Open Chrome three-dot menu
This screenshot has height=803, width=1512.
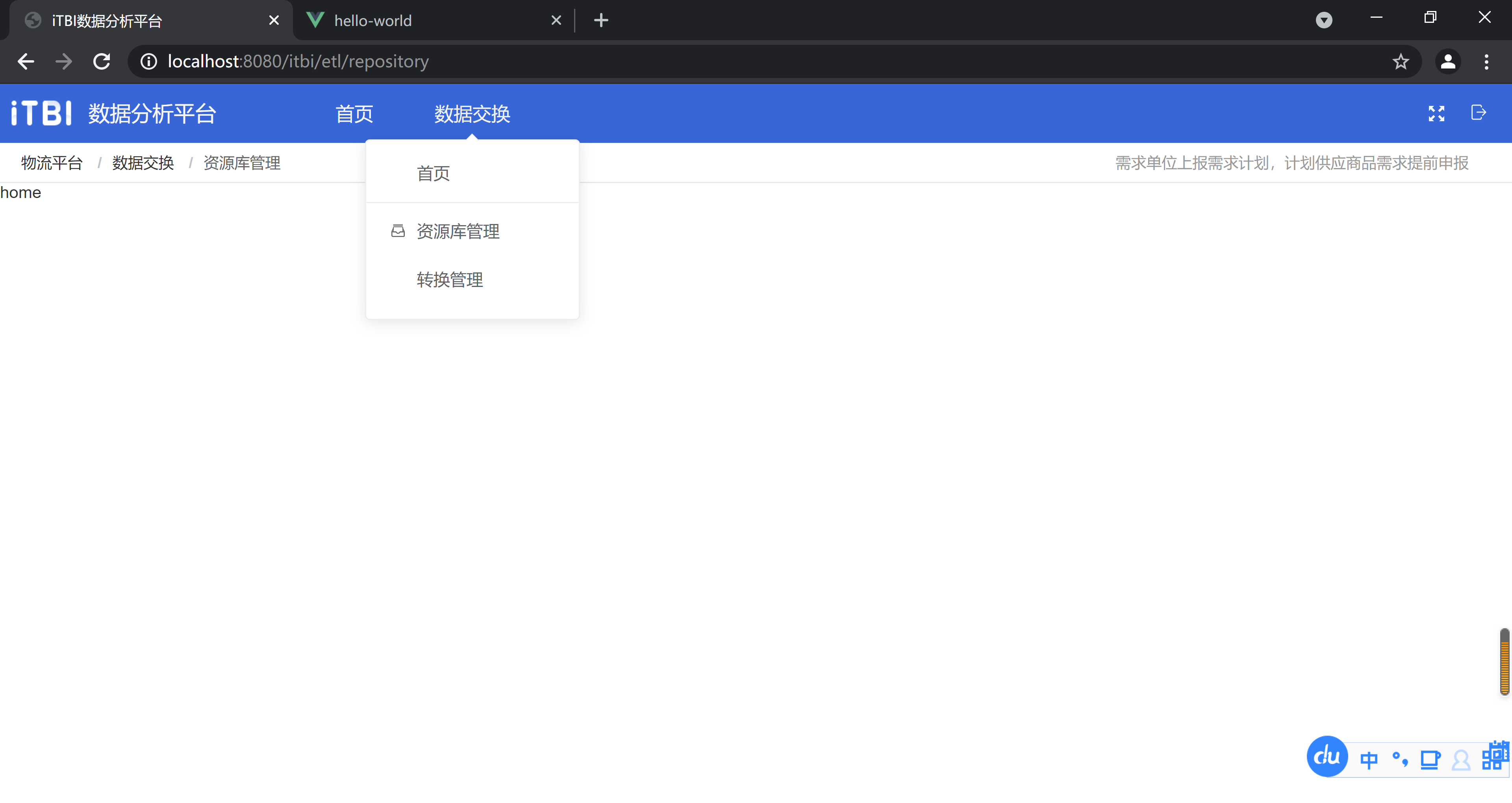(1486, 61)
